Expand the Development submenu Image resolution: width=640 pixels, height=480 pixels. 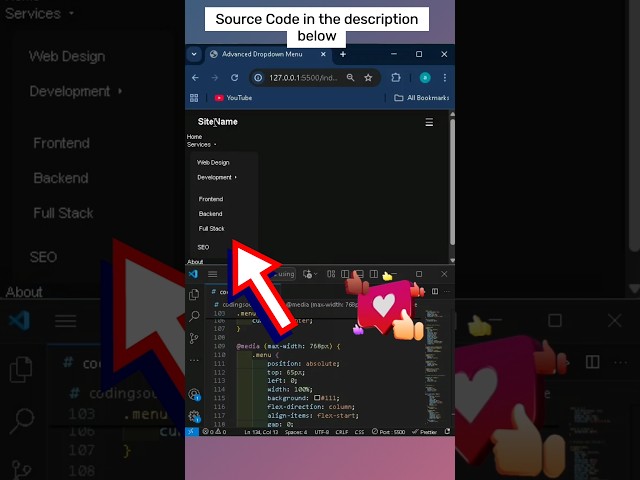tap(217, 177)
